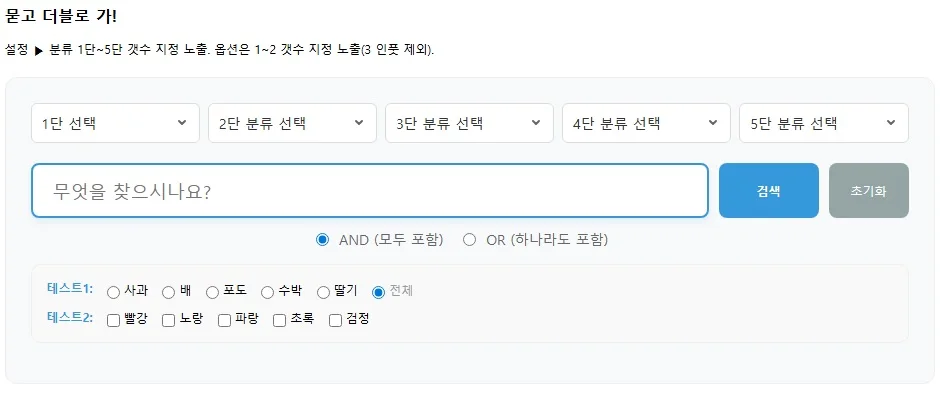Open the 5단 분류 선택 dropdown
This screenshot has width=941, height=395.
point(823,123)
